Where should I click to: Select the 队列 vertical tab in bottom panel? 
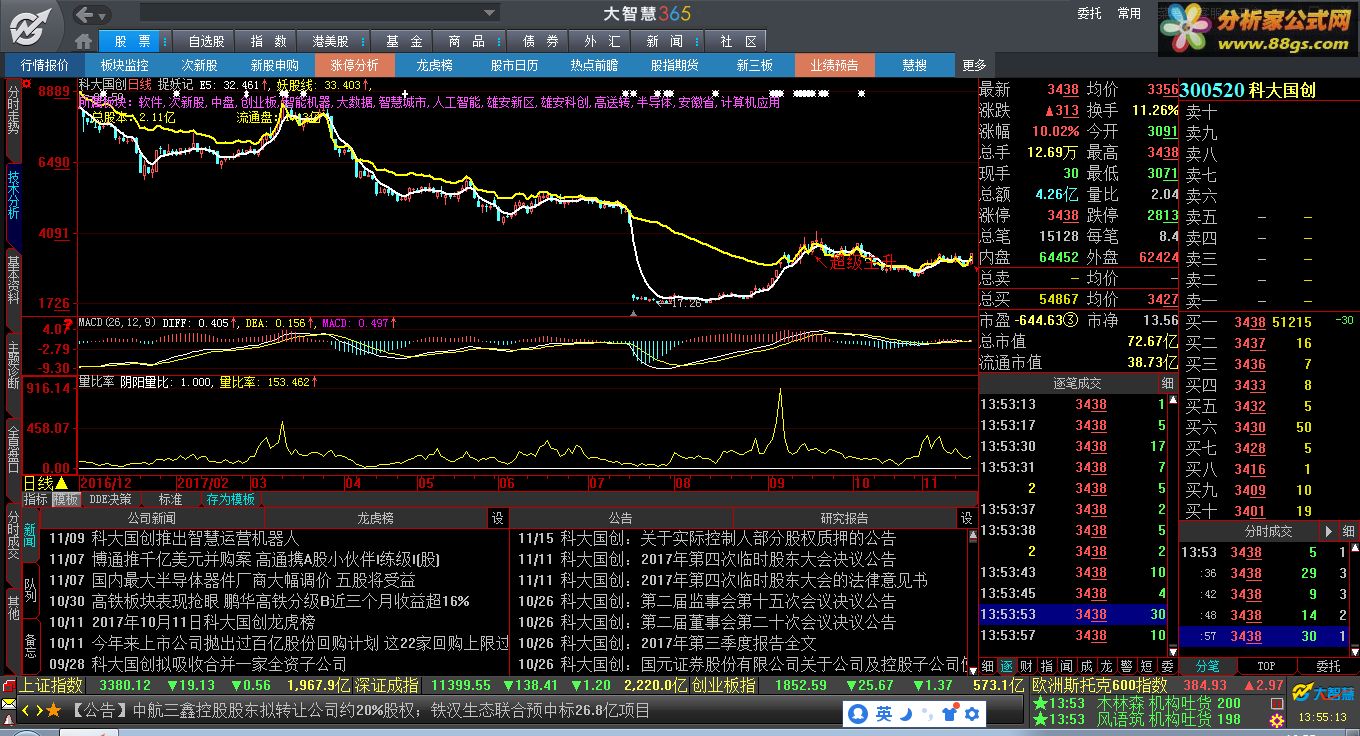[x=31, y=589]
